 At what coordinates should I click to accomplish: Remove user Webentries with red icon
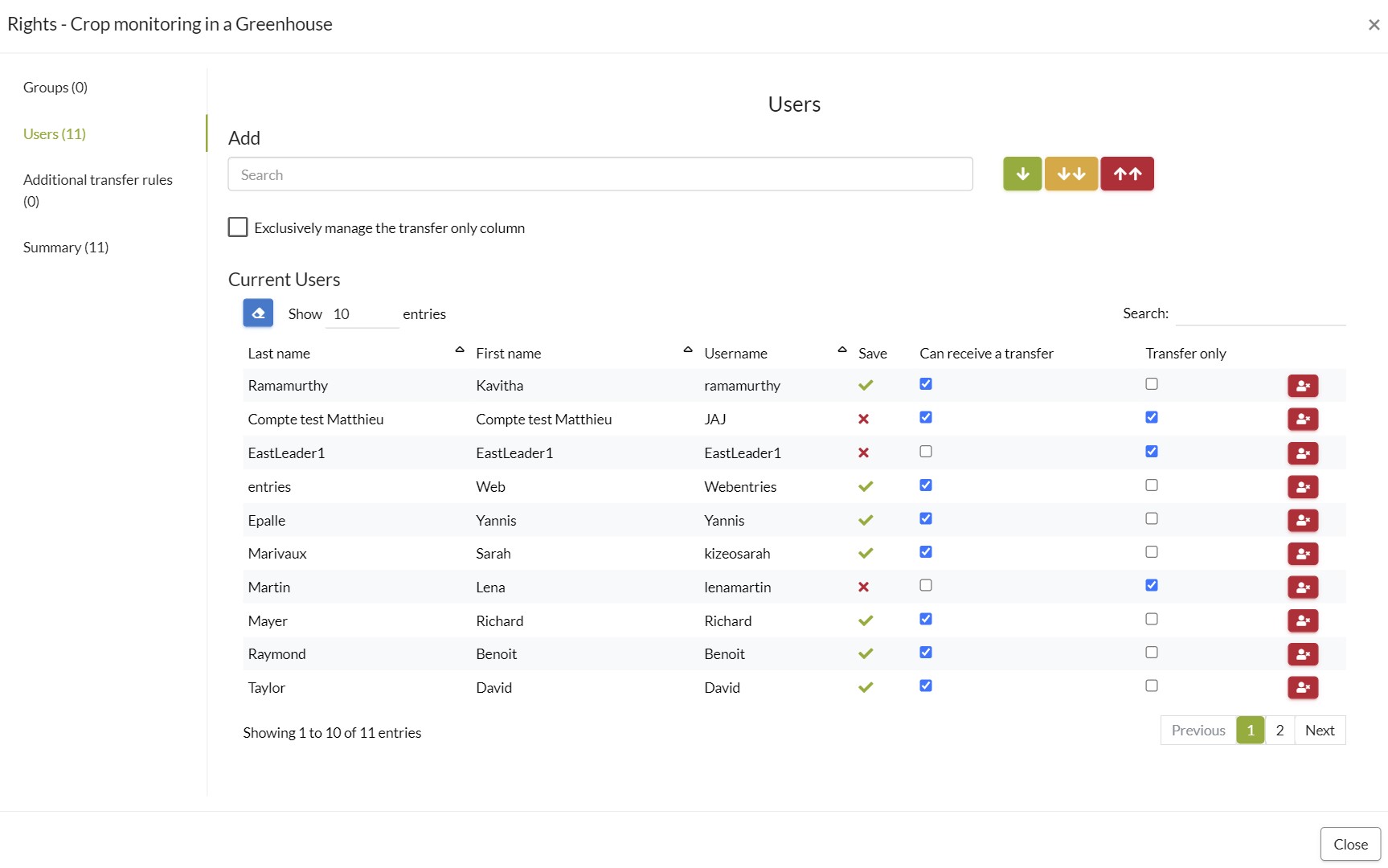point(1302,487)
